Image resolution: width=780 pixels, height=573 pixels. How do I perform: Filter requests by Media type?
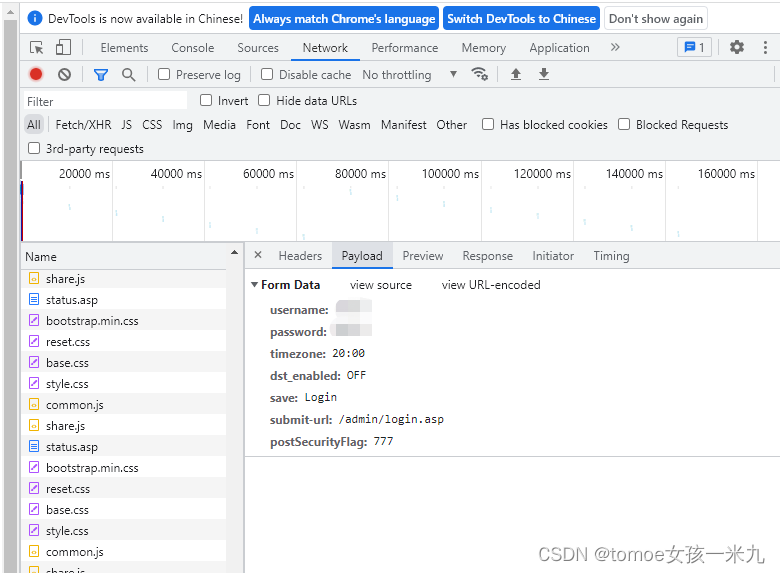219,124
